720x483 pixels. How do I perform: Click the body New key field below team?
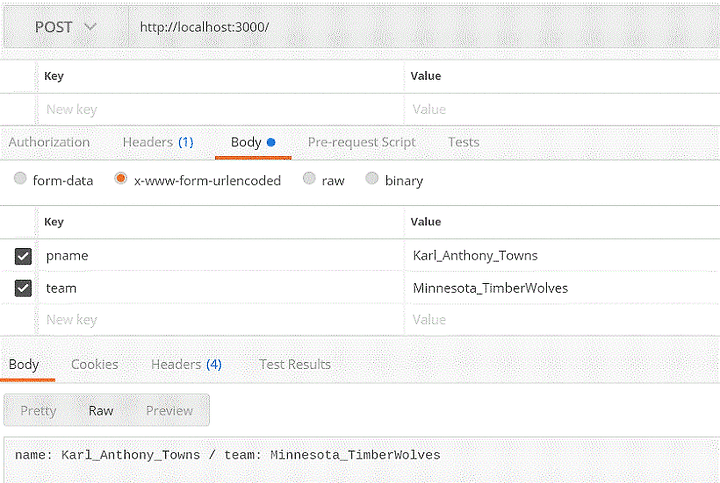(220, 320)
